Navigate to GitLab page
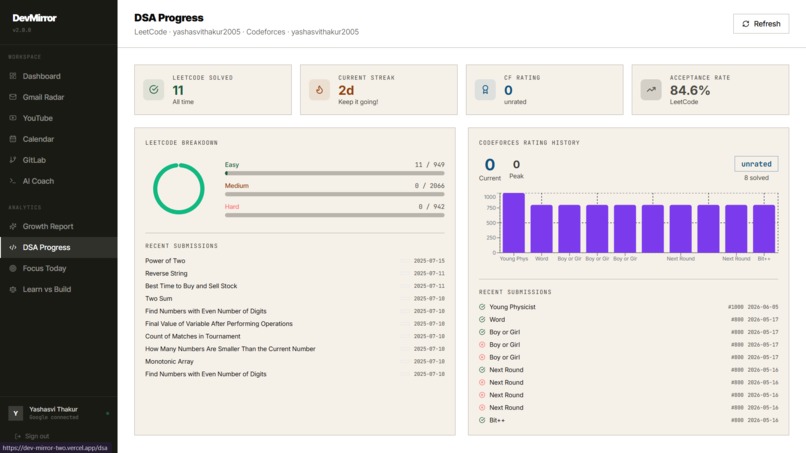The height and width of the screenshot is (453, 806). click(x=59, y=160)
